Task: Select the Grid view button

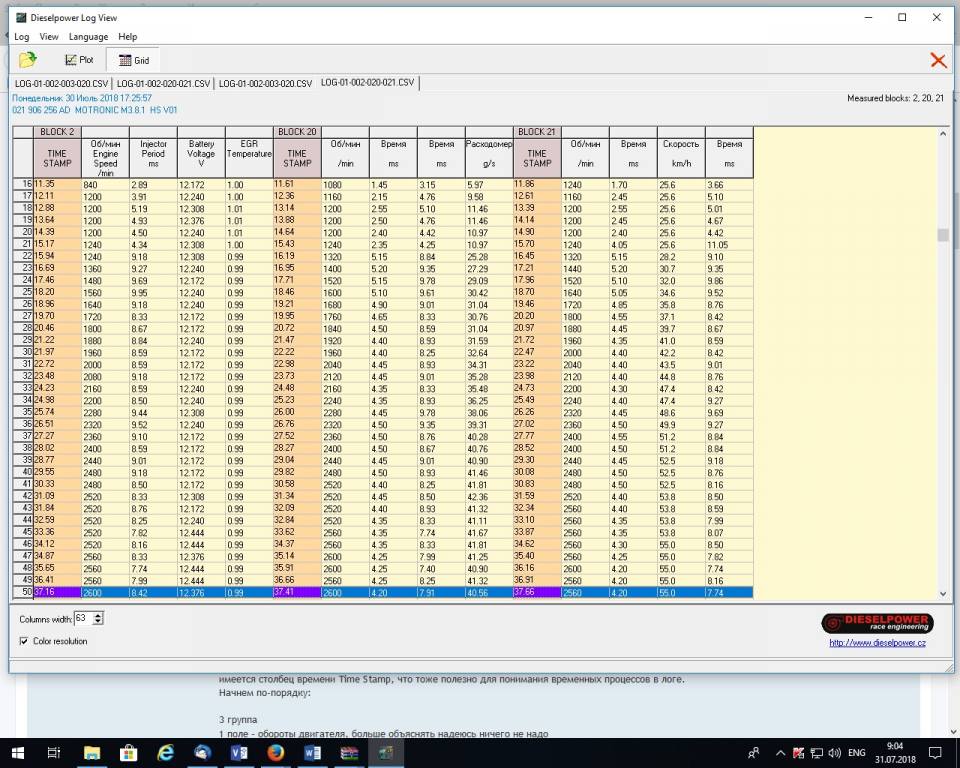Action: click(x=133, y=60)
